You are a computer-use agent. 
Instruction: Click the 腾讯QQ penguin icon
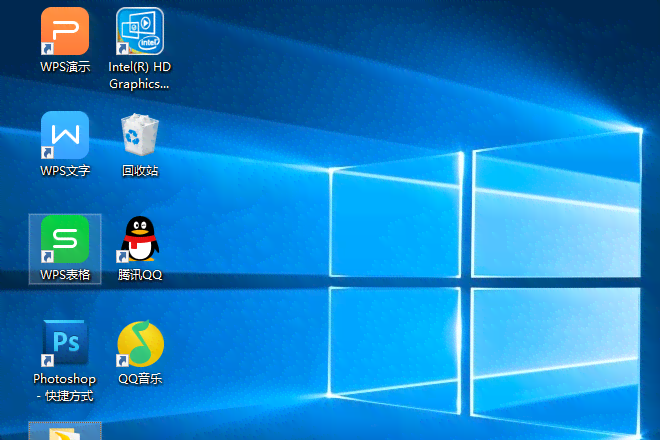pyautogui.click(x=140, y=239)
